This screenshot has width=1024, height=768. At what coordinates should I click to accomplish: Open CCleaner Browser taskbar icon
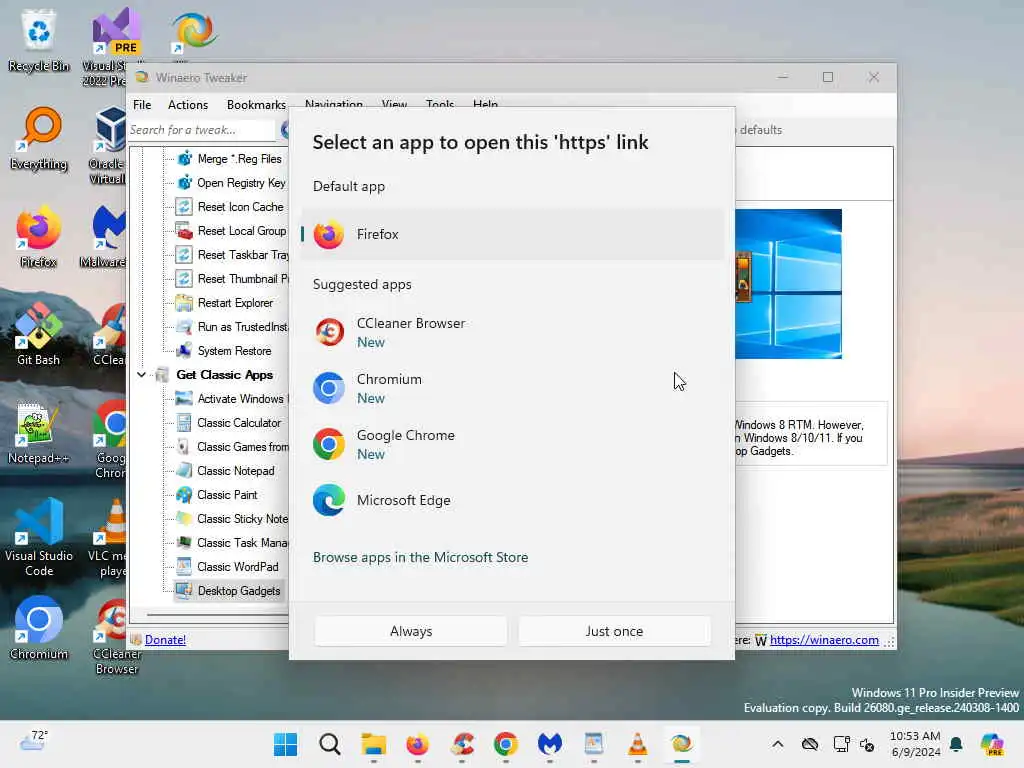coord(462,744)
